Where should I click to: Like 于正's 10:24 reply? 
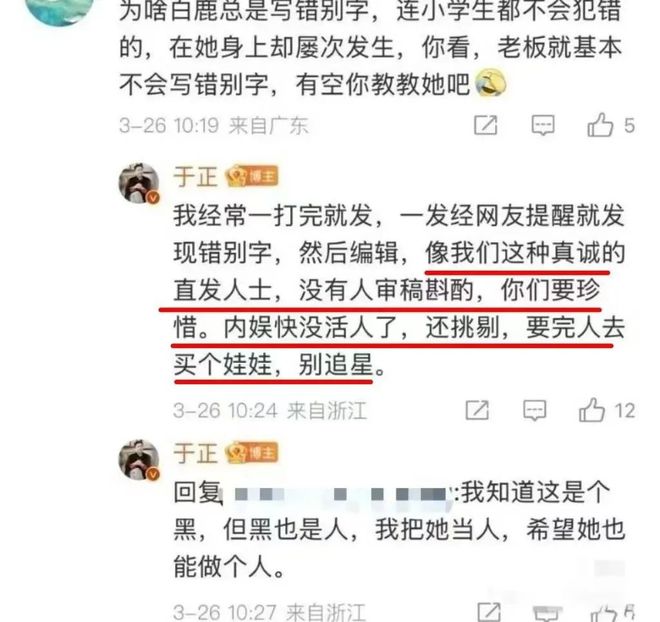point(592,410)
